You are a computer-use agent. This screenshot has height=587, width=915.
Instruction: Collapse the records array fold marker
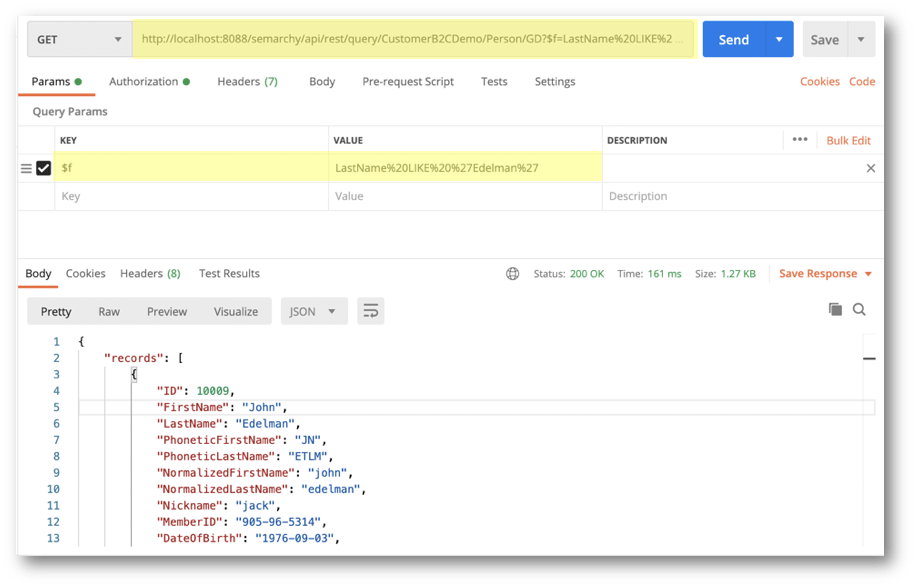click(x=868, y=357)
